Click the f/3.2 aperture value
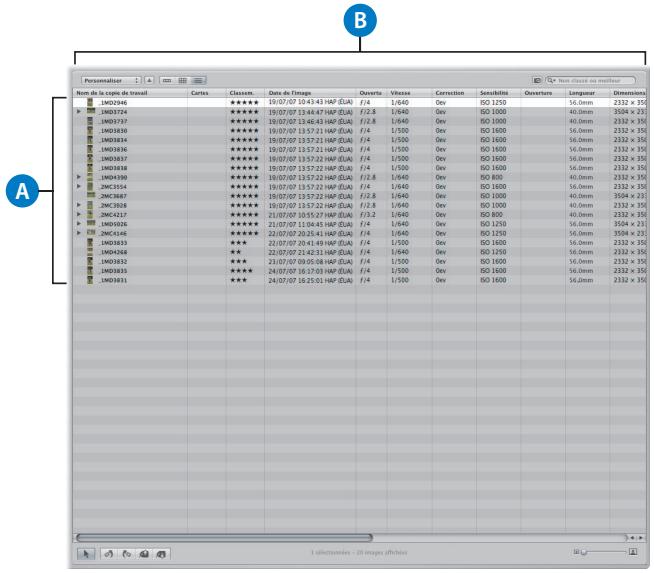This screenshot has width=654, height=573. tap(367, 214)
